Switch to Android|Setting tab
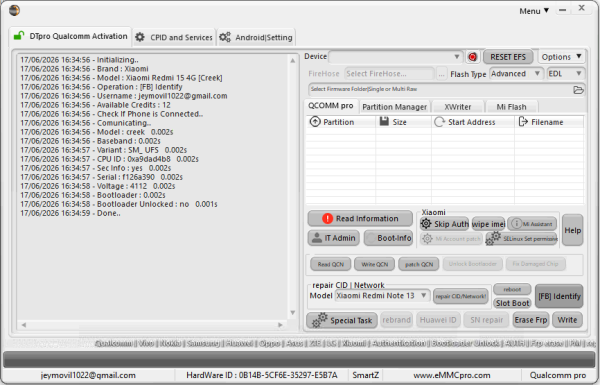Image resolution: width=600 pixels, height=385 pixels. pos(256,37)
